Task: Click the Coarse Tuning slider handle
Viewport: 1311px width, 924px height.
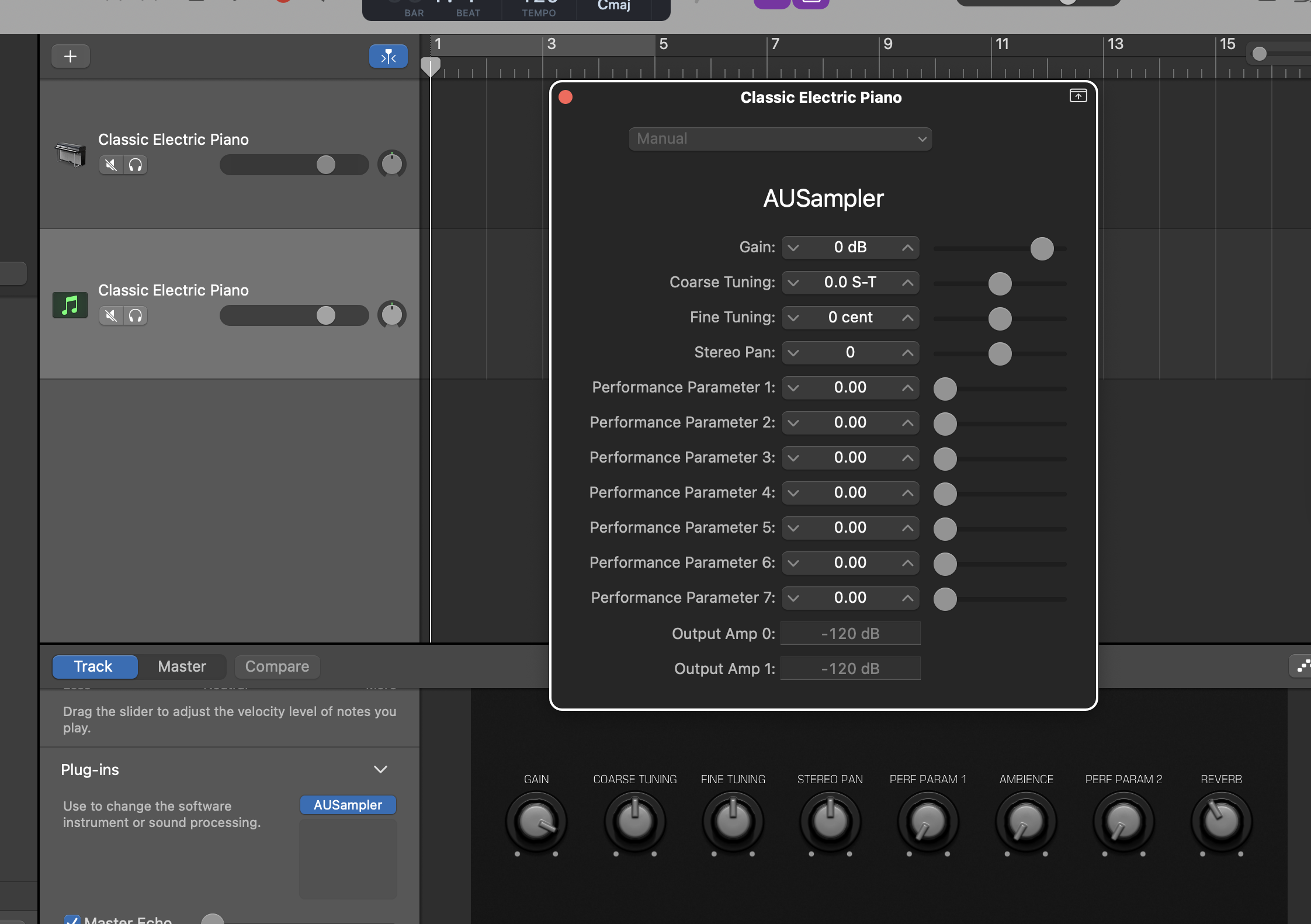Action: point(1000,284)
